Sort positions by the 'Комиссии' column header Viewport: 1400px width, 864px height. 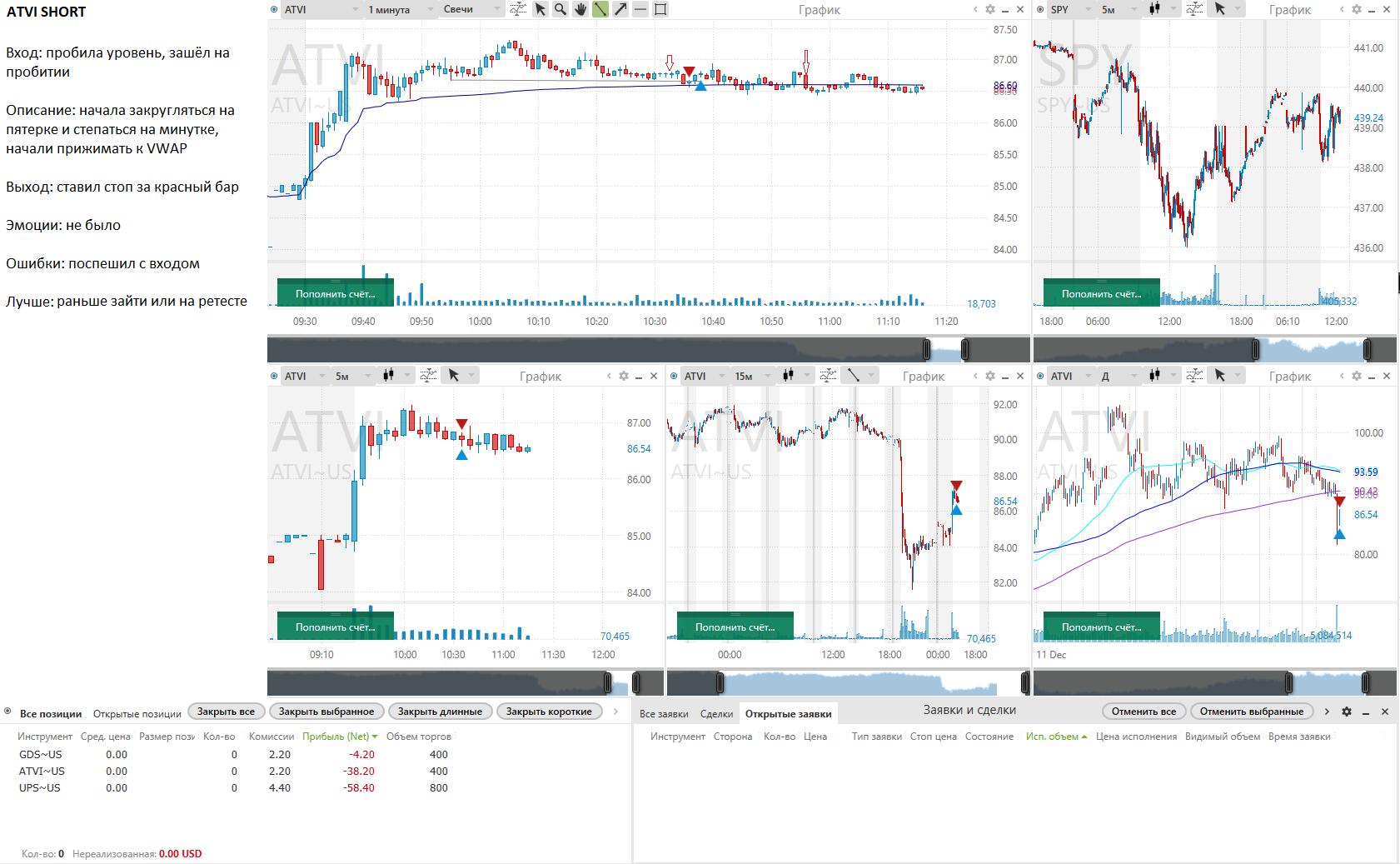click(272, 737)
